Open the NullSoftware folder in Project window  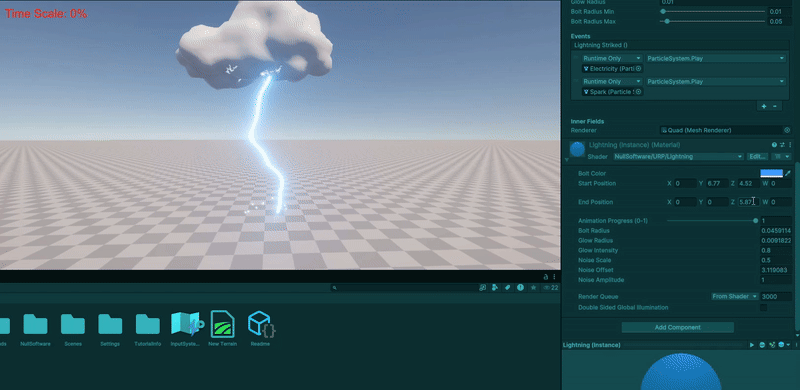(35, 329)
